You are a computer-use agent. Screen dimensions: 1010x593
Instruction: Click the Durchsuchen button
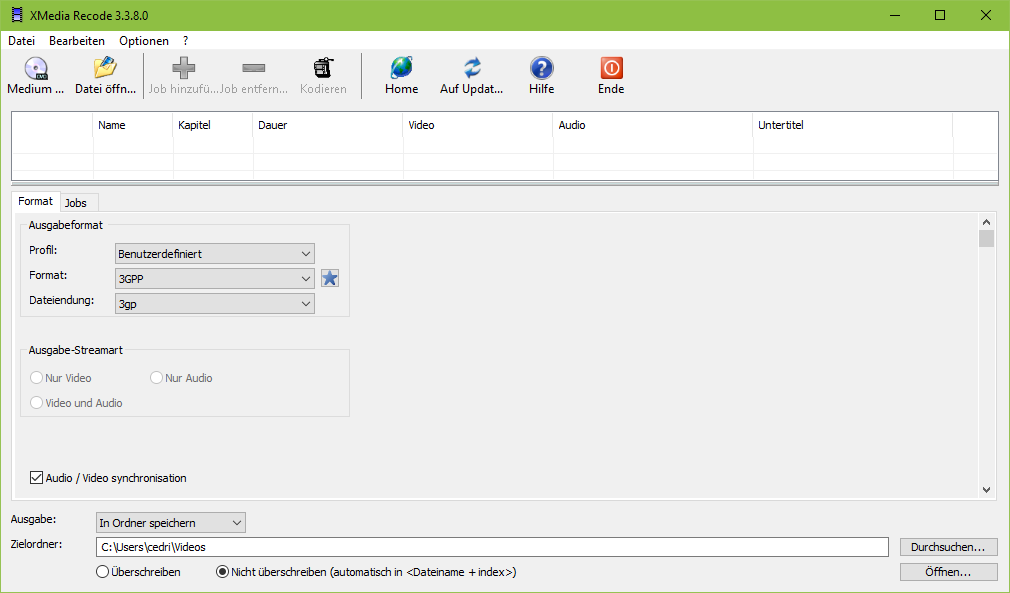click(x=947, y=546)
